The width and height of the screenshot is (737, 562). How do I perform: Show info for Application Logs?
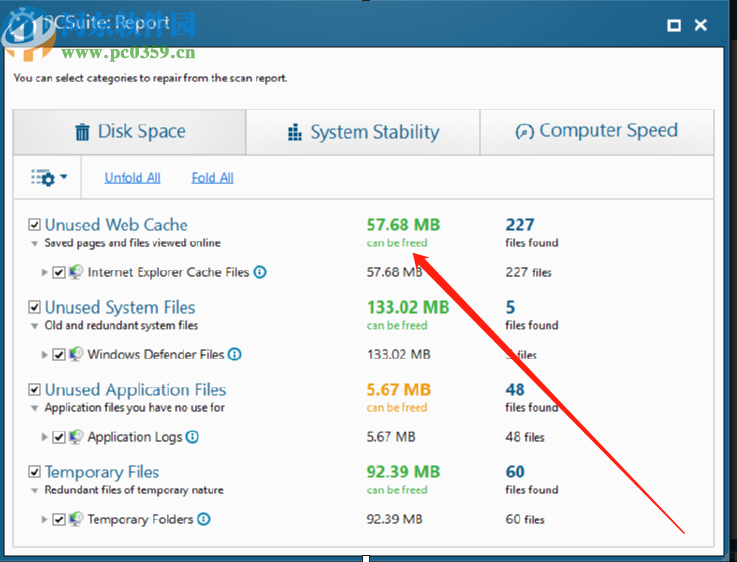pyautogui.click(x=192, y=437)
